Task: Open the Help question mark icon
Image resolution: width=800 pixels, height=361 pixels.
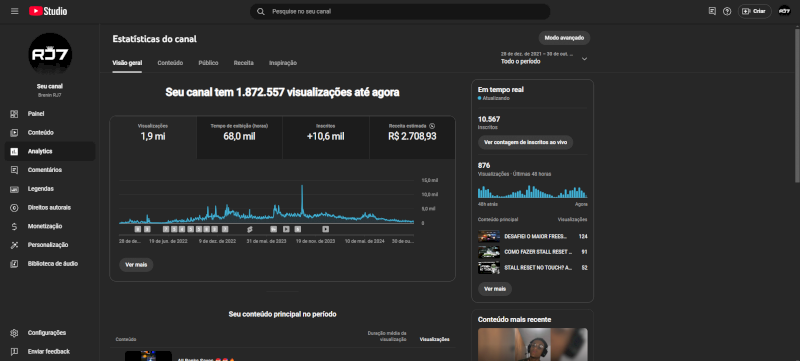Action: click(x=727, y=11)
